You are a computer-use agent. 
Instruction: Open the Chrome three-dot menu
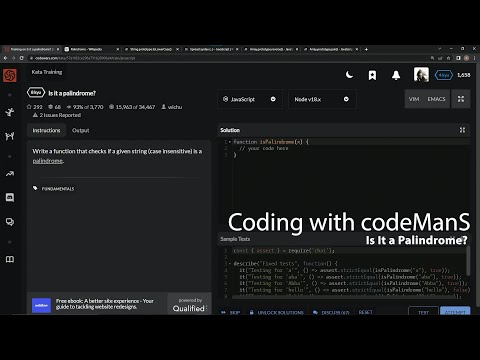tap(475, 58)
